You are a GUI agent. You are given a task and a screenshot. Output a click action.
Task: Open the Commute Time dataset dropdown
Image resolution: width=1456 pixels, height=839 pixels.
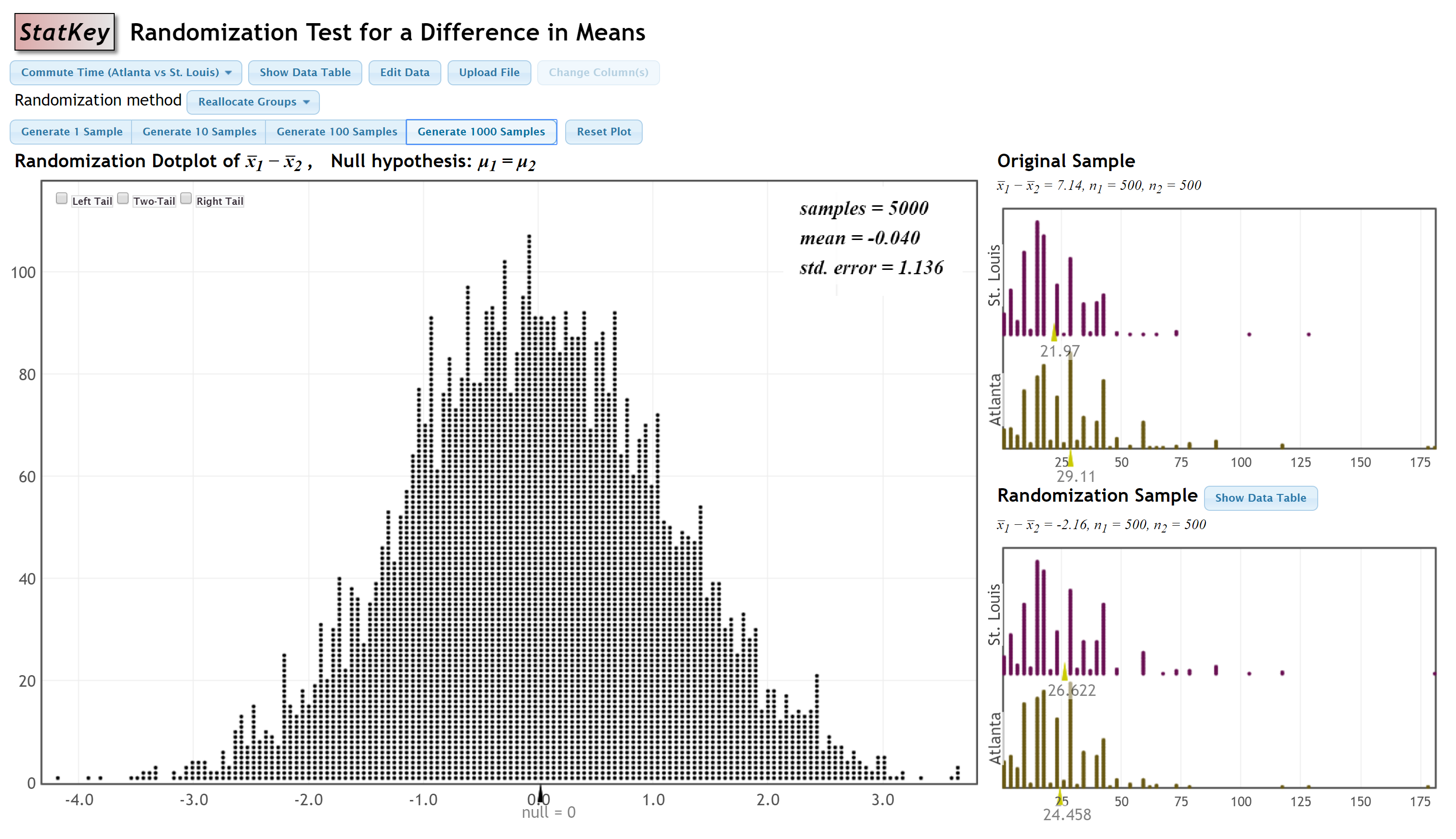pos(126,73)
